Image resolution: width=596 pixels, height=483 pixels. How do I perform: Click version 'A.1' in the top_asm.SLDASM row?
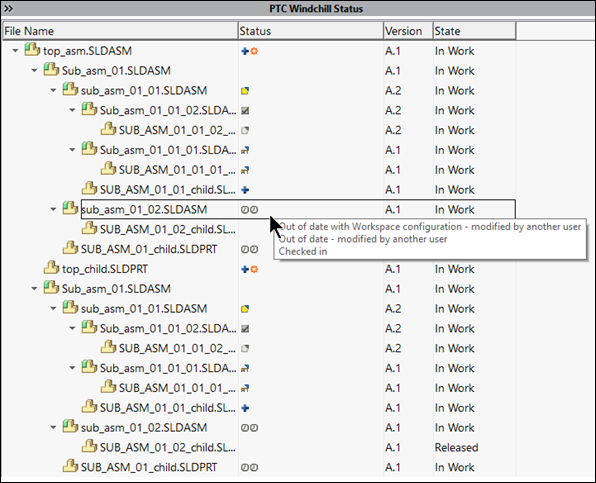(x=393, y=51)
